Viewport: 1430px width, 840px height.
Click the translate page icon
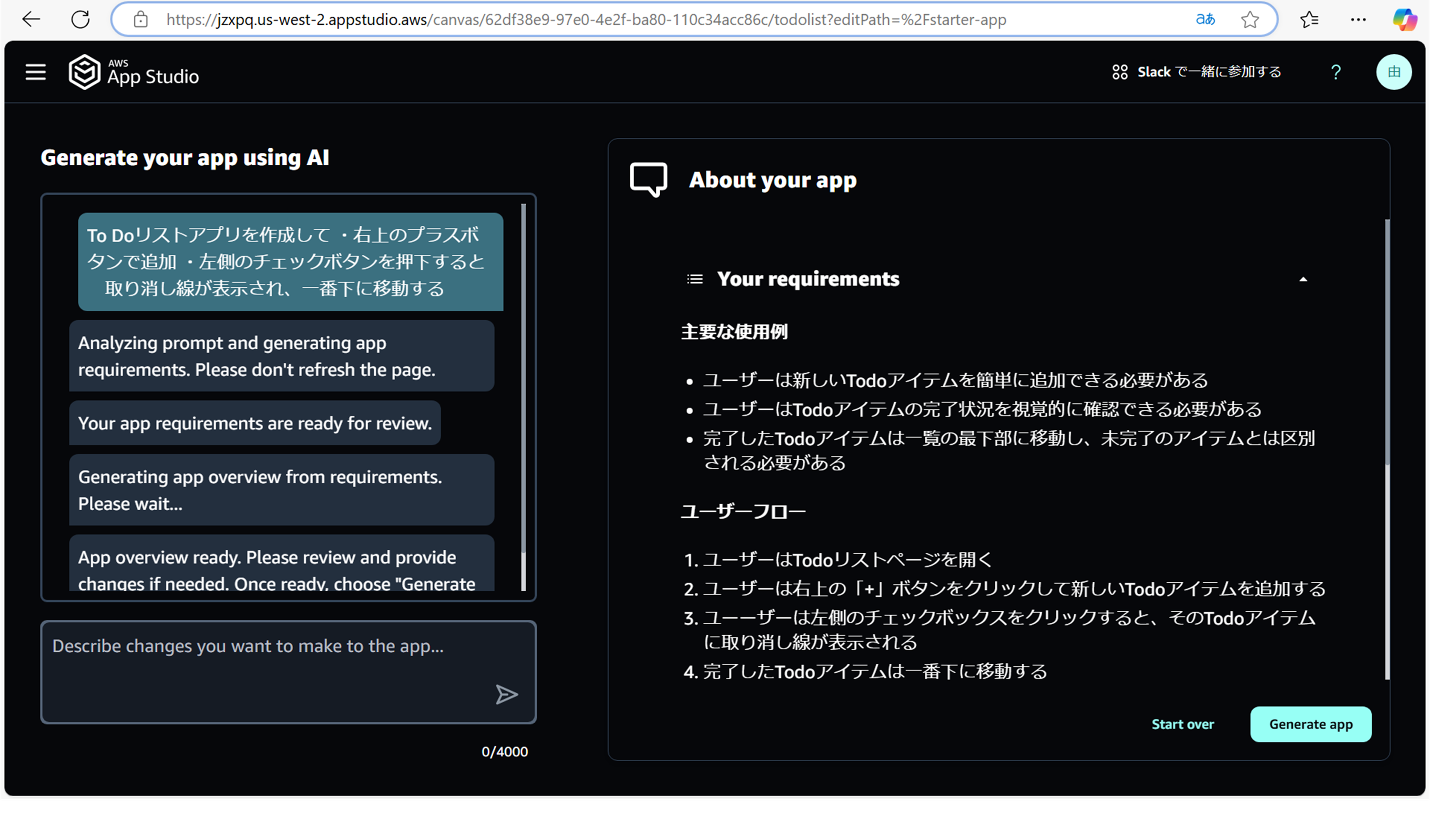[x=1205, y=19]
